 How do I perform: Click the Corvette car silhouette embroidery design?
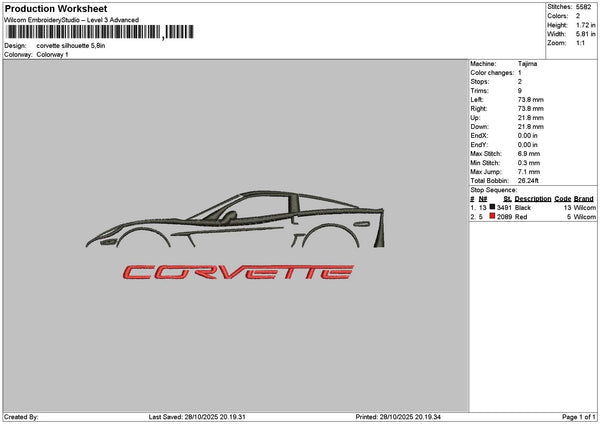(x=235, y=219)
